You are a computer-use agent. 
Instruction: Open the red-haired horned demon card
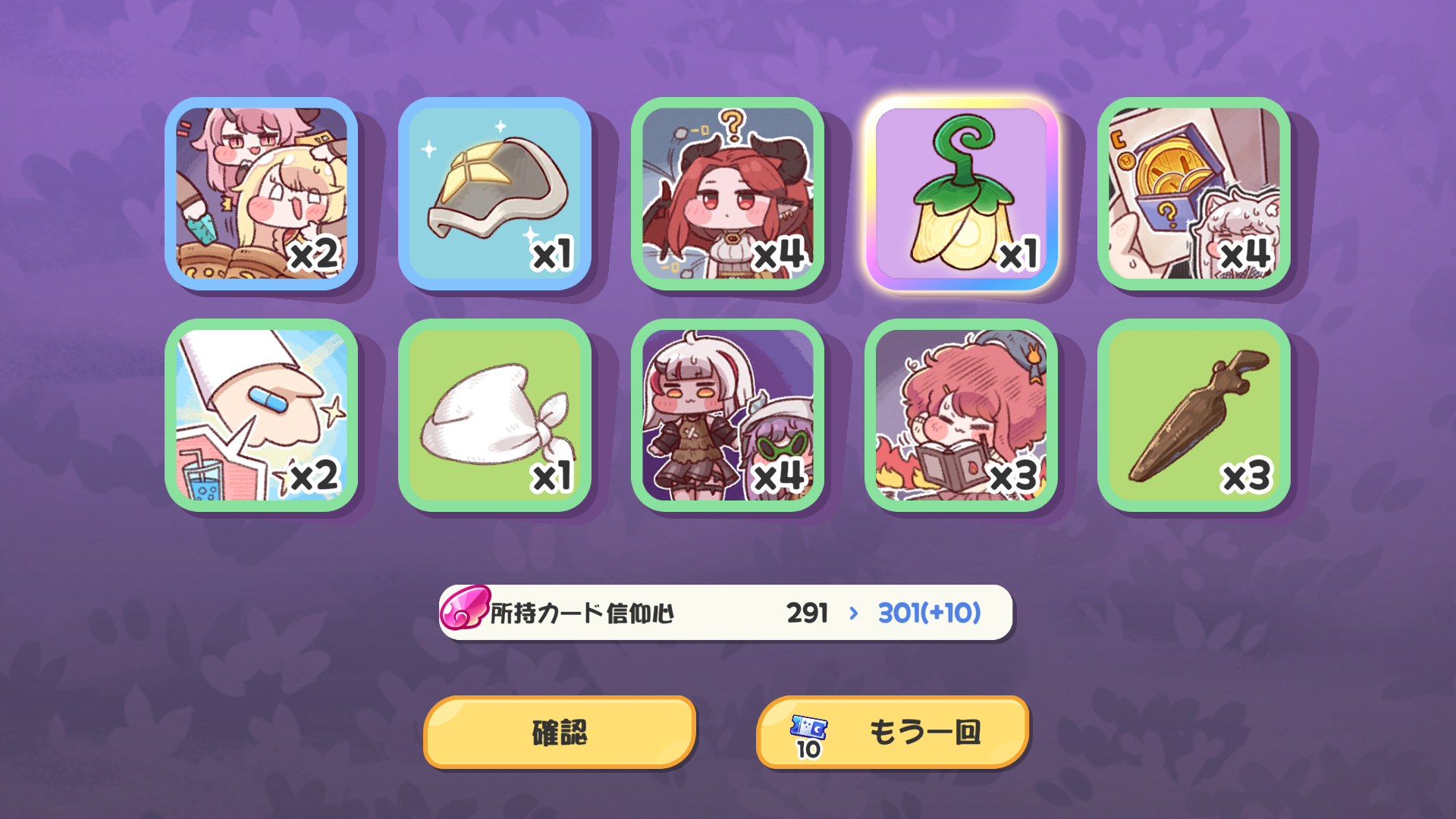click(x=727, y=193)
